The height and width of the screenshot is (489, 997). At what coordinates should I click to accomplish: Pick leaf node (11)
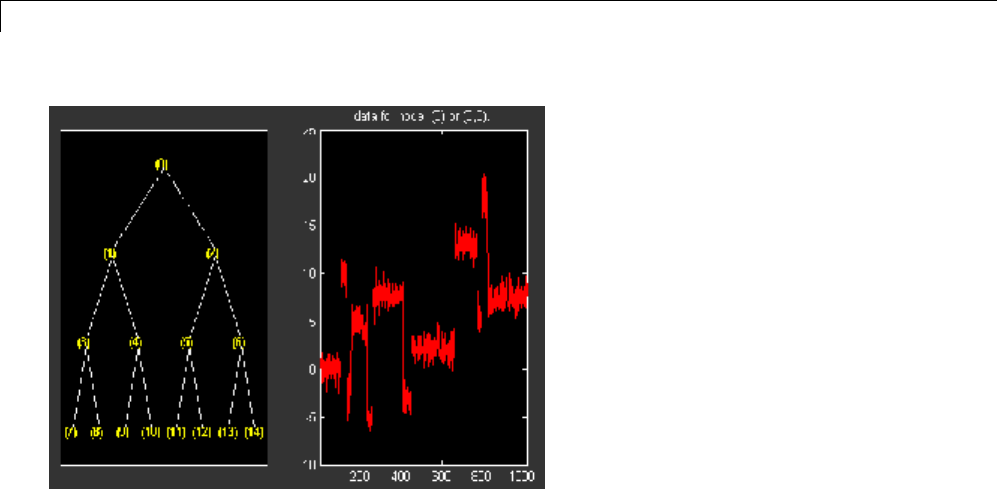tap(175, 432)
